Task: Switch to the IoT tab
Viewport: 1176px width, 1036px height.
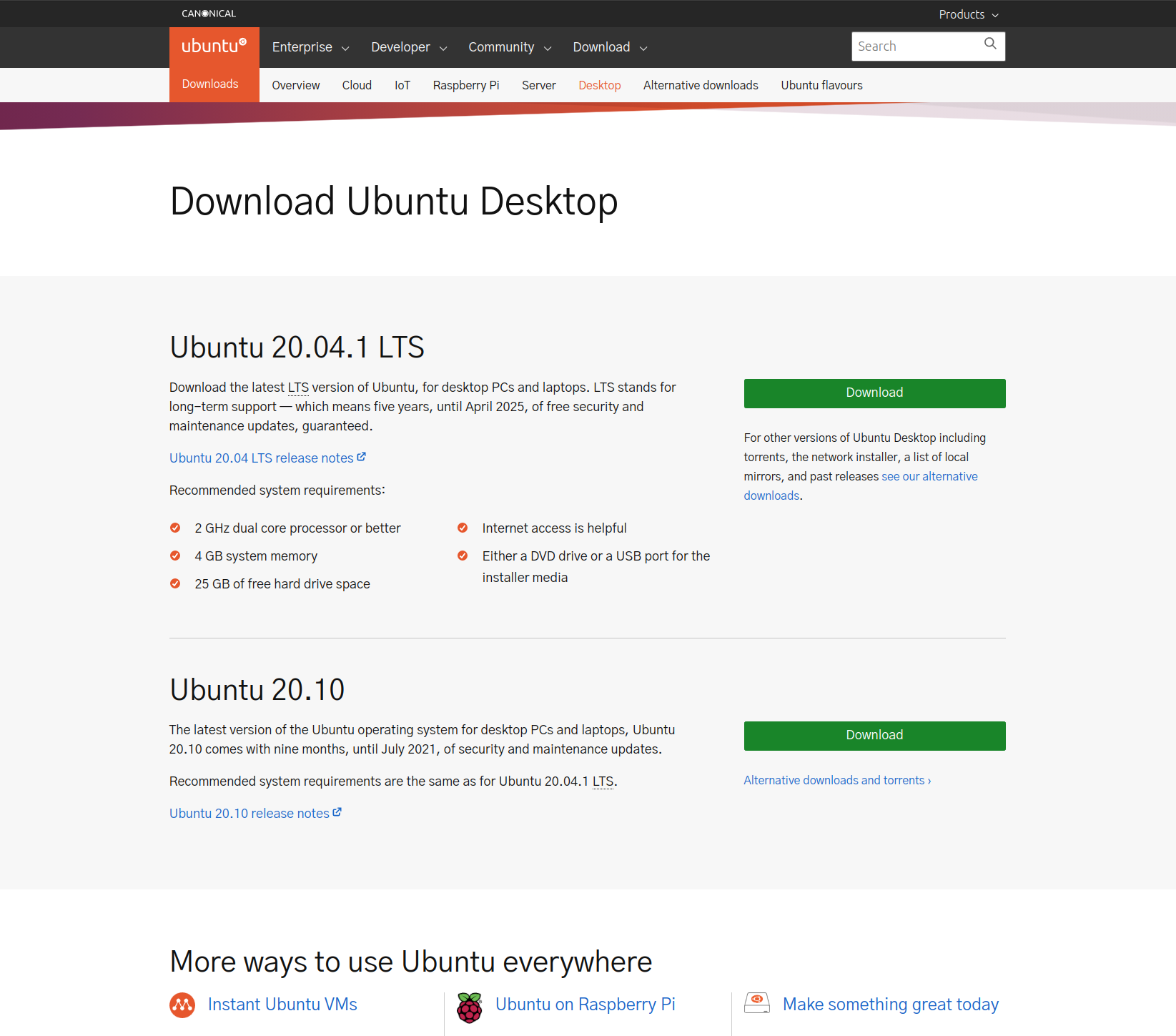Action: 402,85
